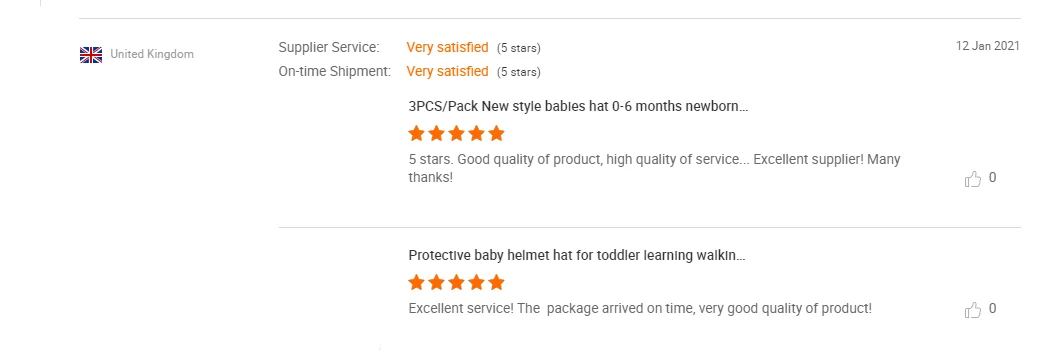
Task: Like the protective baby helmet review
Action: (x=972, y=310)
